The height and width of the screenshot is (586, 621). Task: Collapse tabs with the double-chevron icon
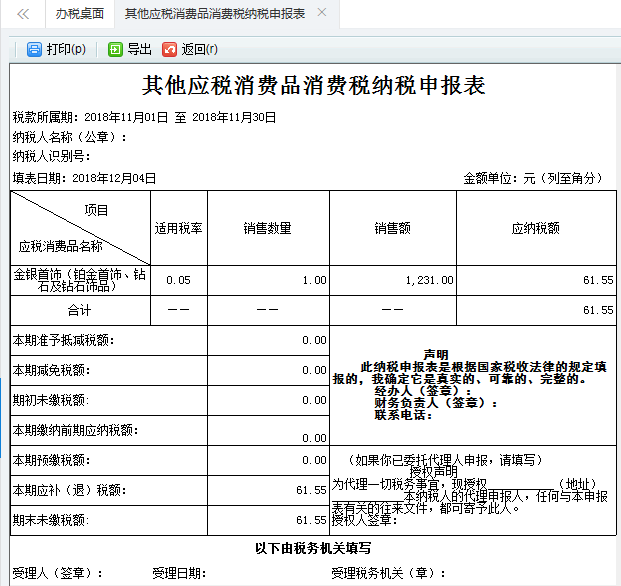23,14
